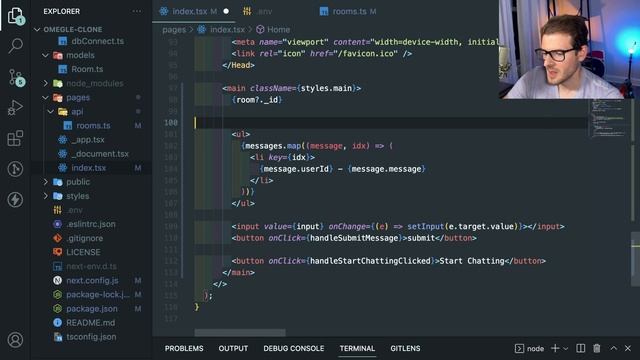Open the Thunder Client lightning icon
The image size is (640, 360).
15,200
